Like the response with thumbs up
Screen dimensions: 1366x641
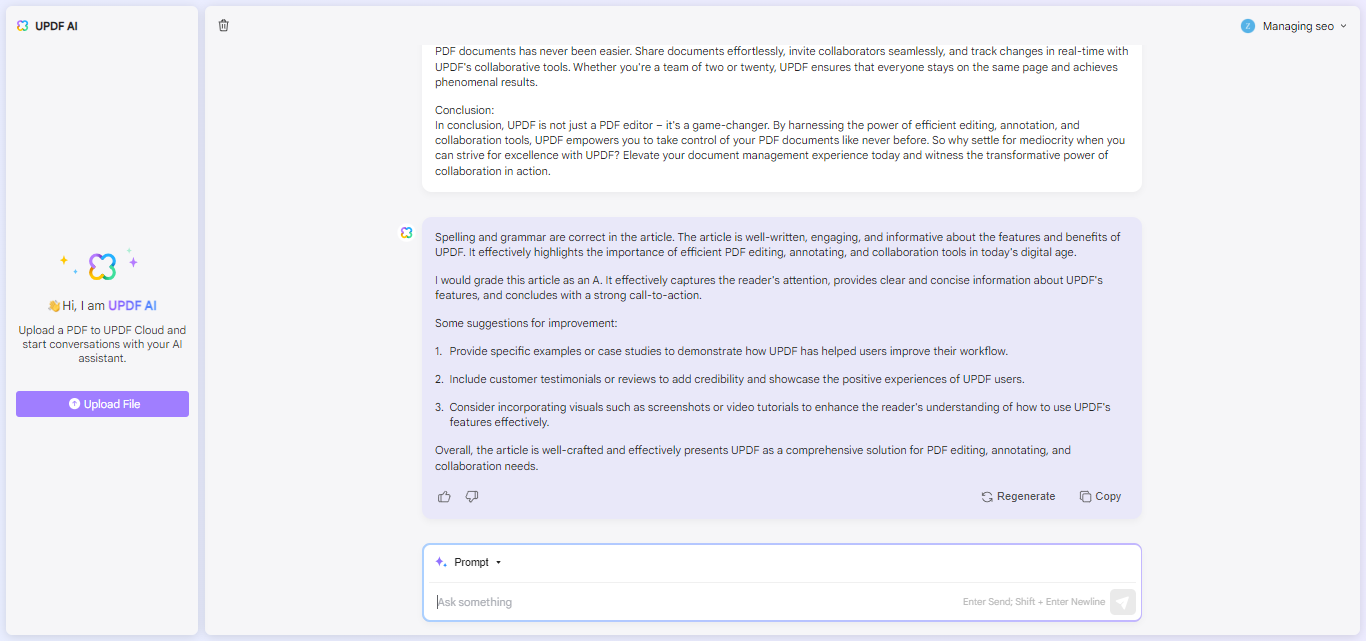[x=444, y=497]
